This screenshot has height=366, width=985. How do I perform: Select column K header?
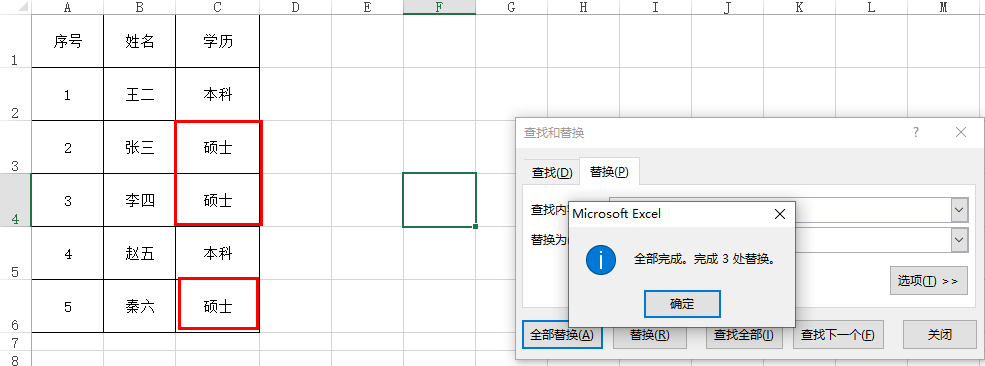click(x=800, y=7)
